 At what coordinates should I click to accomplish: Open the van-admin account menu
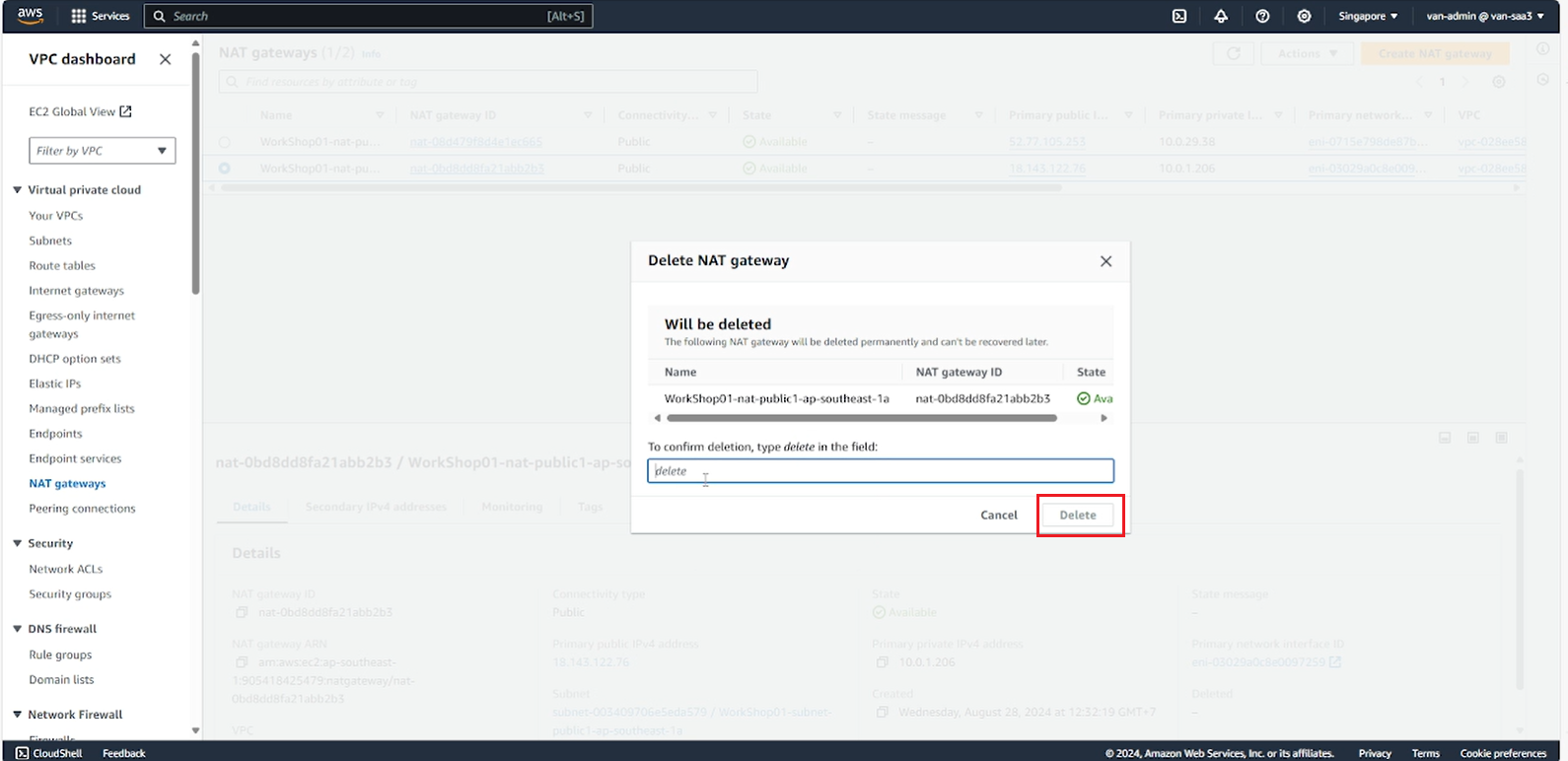coord(1485,16)
